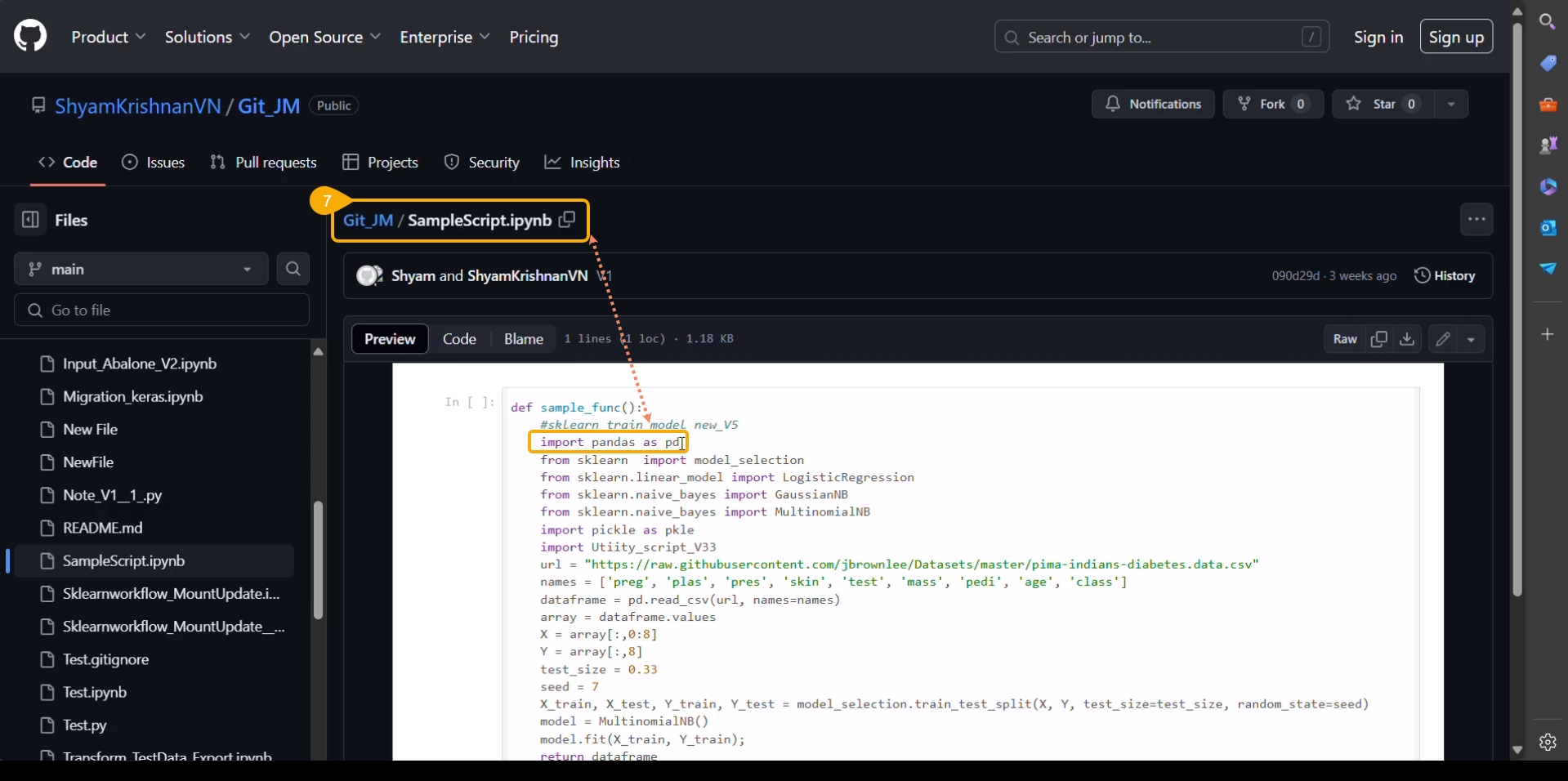Click the Sign up button
Image resolution: width=1568 pixels, height=781 pixels.
(x=1456, y=38)
